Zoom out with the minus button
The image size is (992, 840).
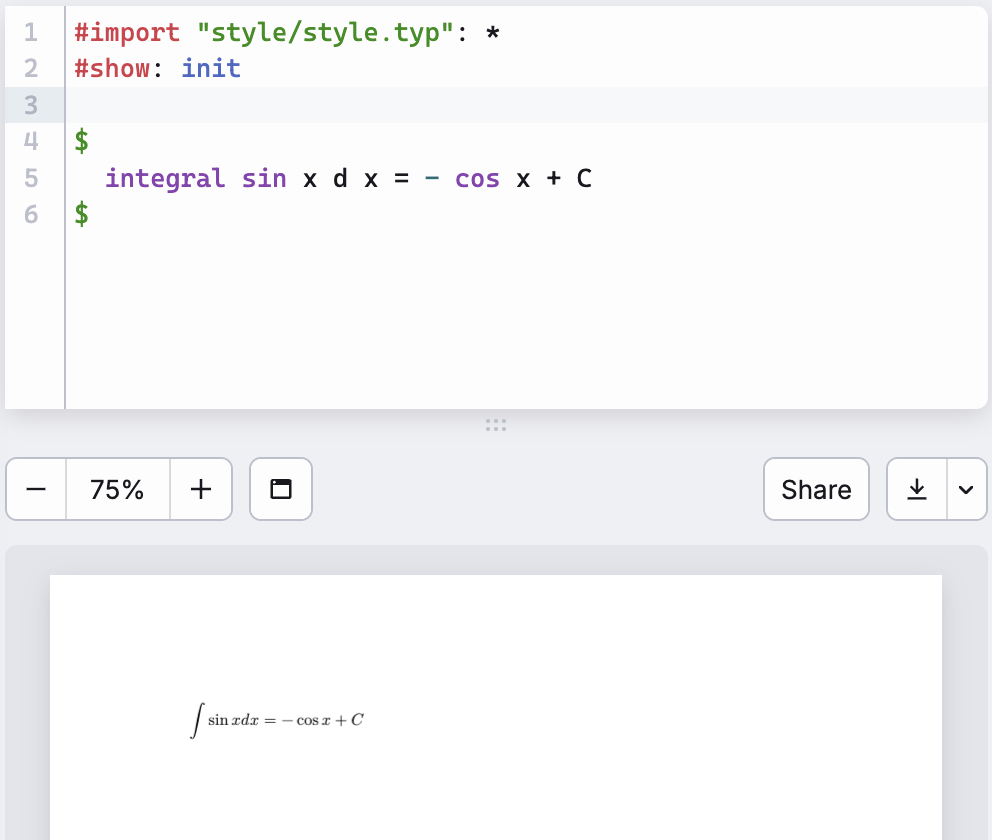coord(36,489)
